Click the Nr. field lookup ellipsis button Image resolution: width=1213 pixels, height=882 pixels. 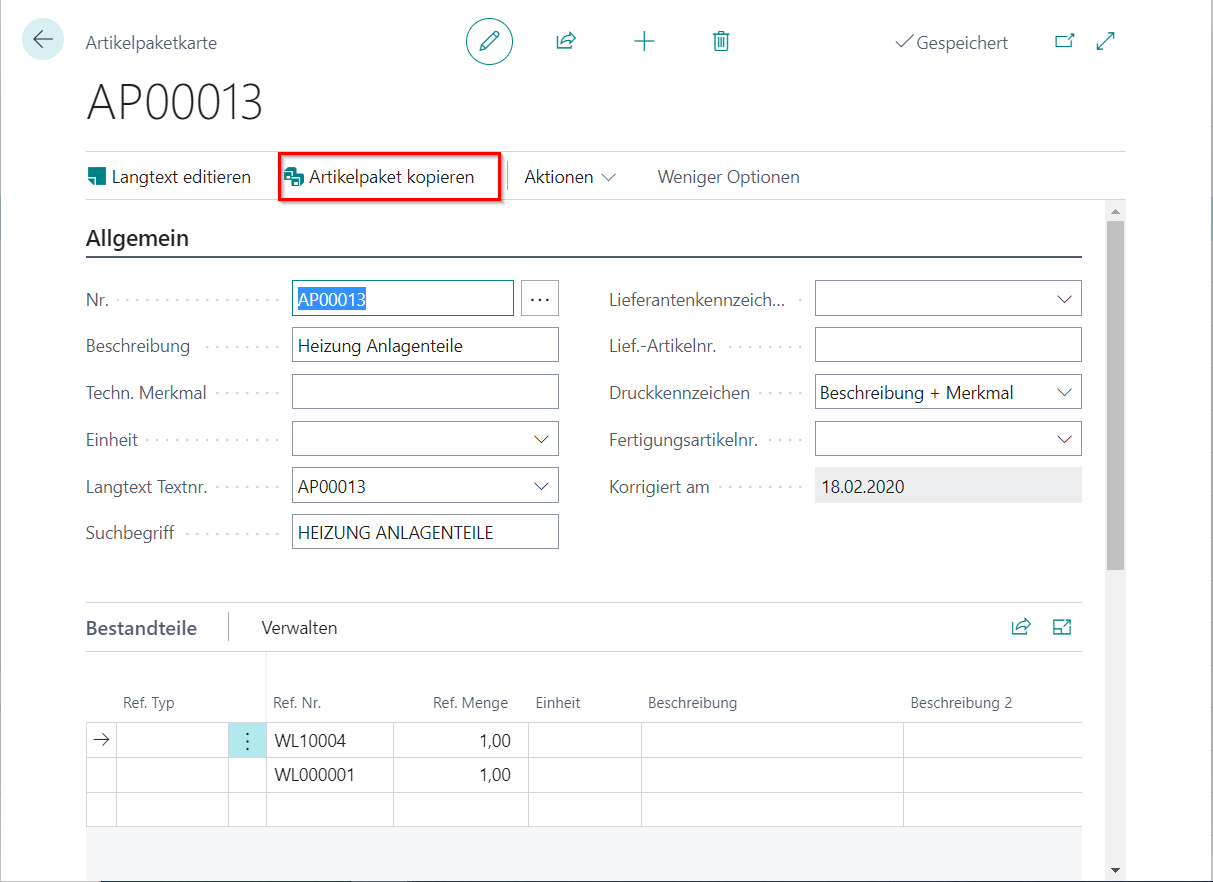pyautogui.click(x=540, y=298)
